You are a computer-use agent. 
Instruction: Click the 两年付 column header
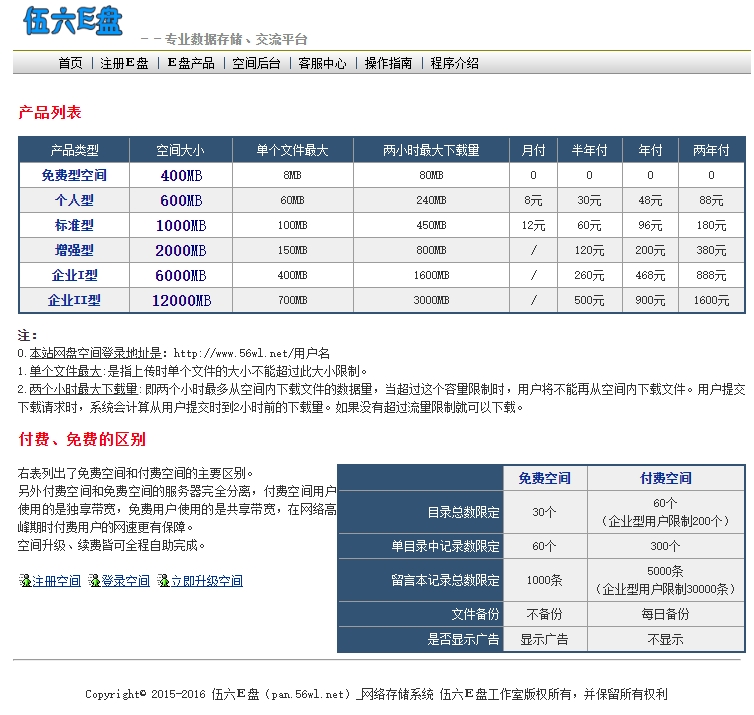(x=711, y=151)
